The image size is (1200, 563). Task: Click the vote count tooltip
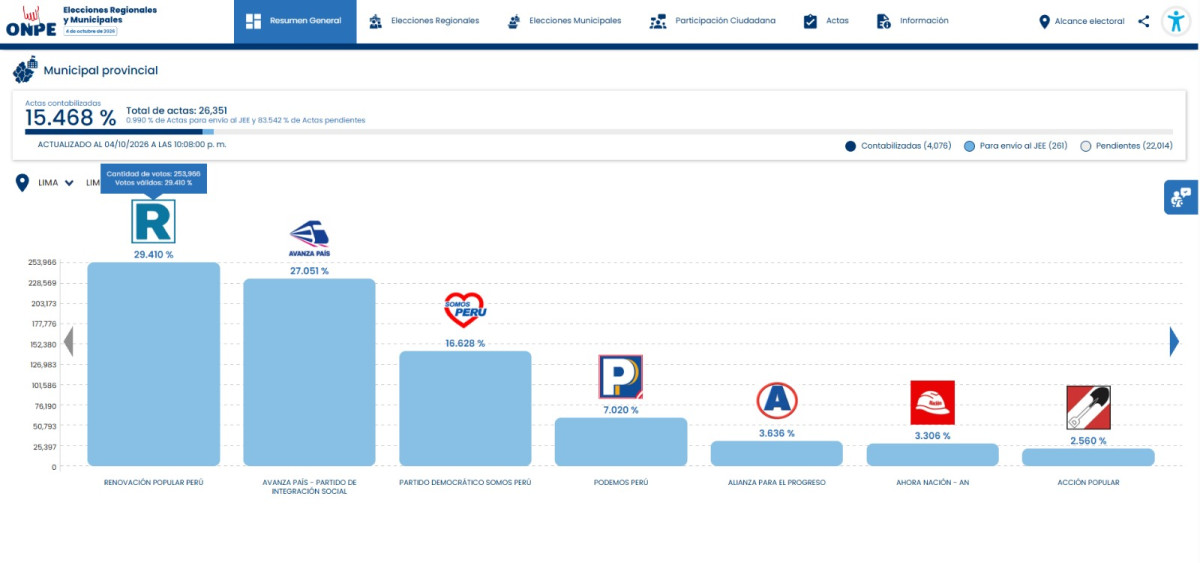coord(153,178)
